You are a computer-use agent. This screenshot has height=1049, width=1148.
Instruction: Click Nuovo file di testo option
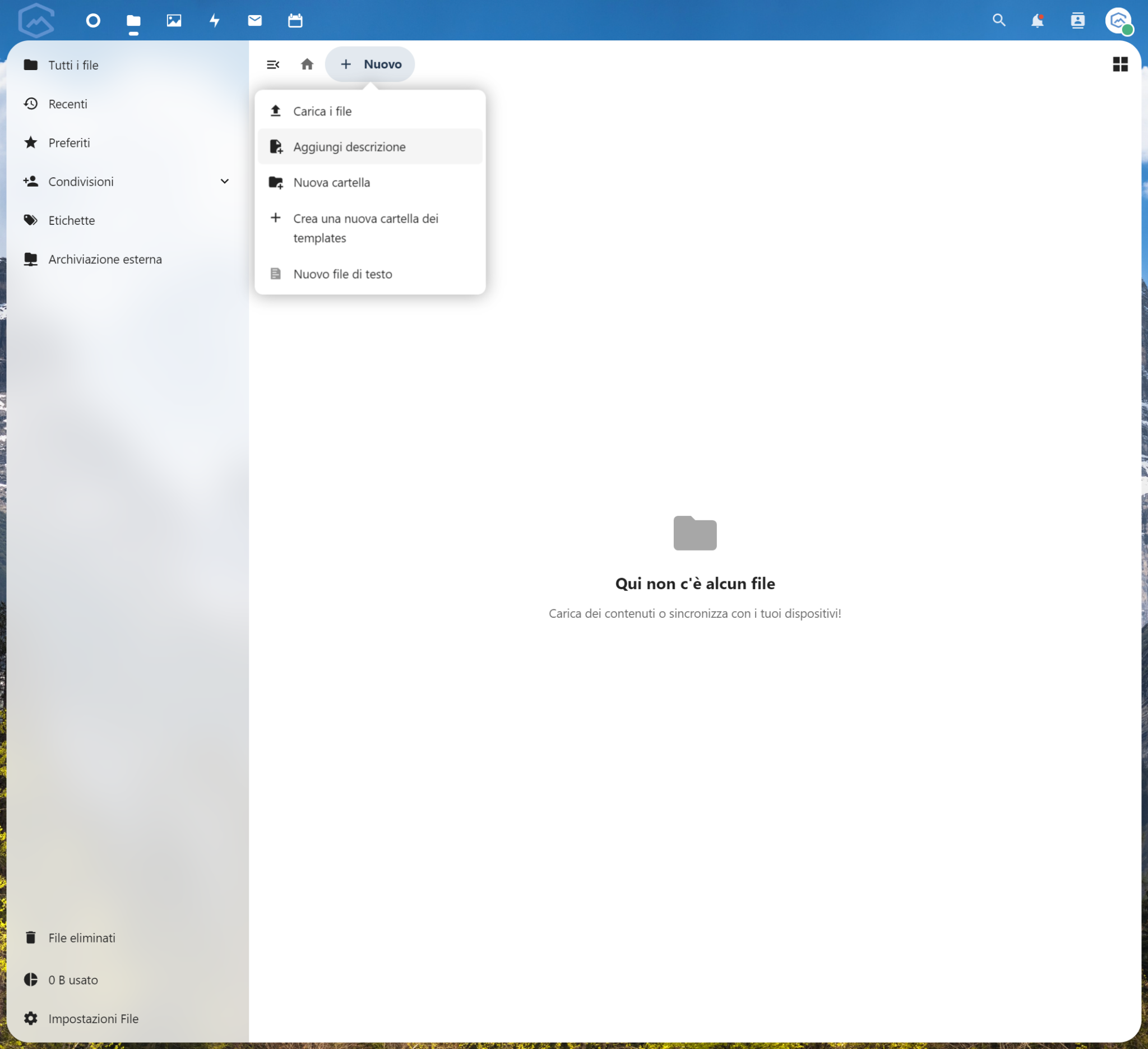coord(342,272)
